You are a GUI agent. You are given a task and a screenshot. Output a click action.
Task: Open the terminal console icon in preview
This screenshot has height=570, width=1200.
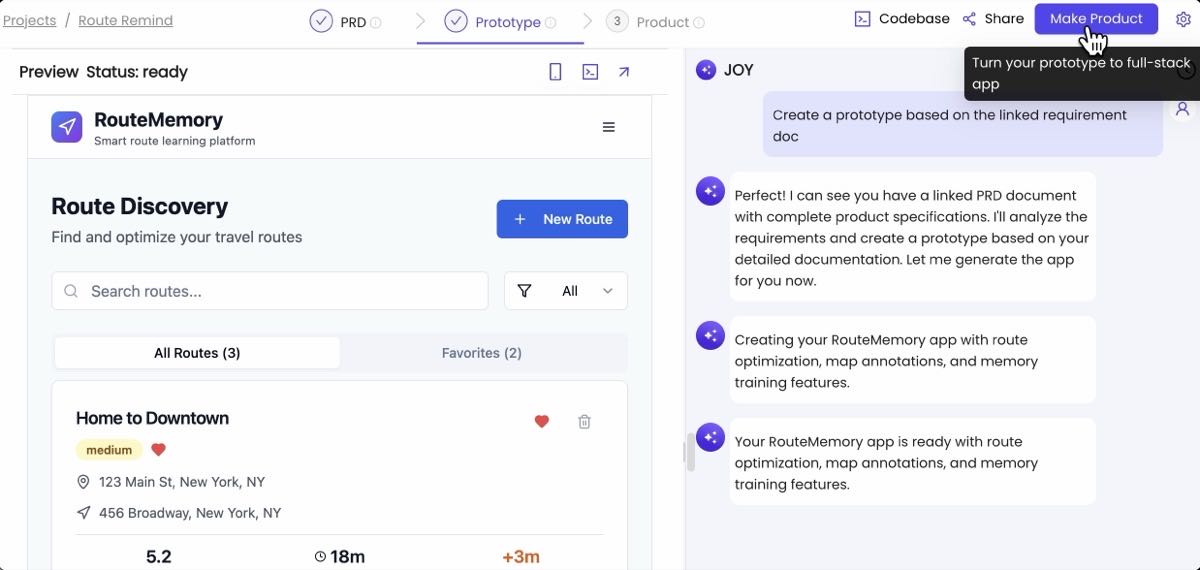tap(590, 72)
